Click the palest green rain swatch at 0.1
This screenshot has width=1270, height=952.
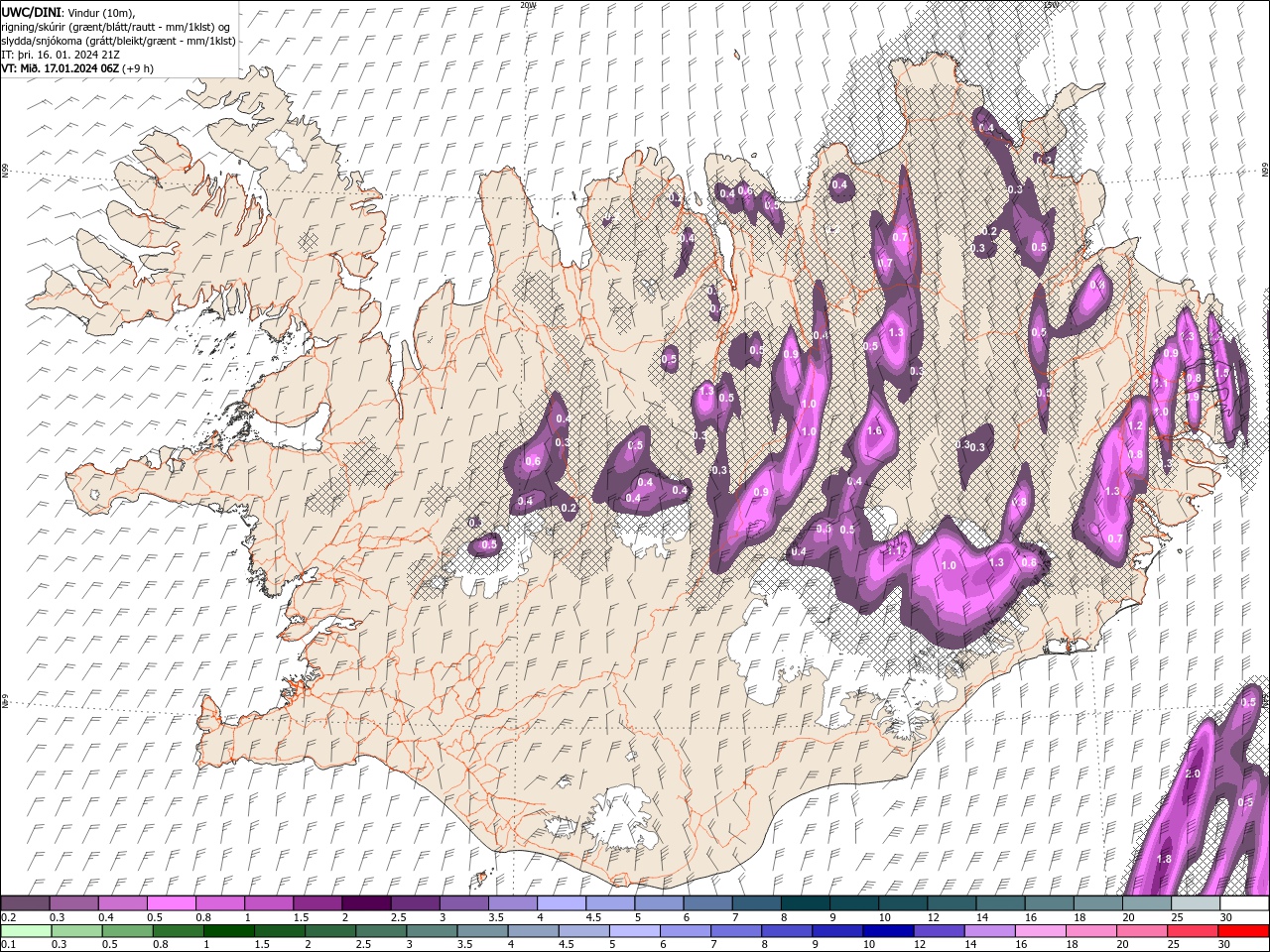27,931
